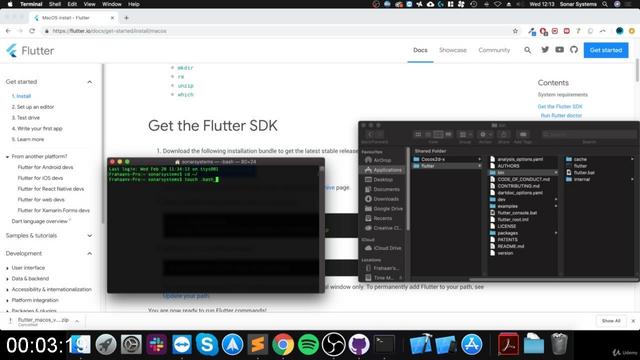The height and width of the screenshot is (360, 640).
Task: Launch Adobe Acrobat from the dock
Action: click(509, 344)
